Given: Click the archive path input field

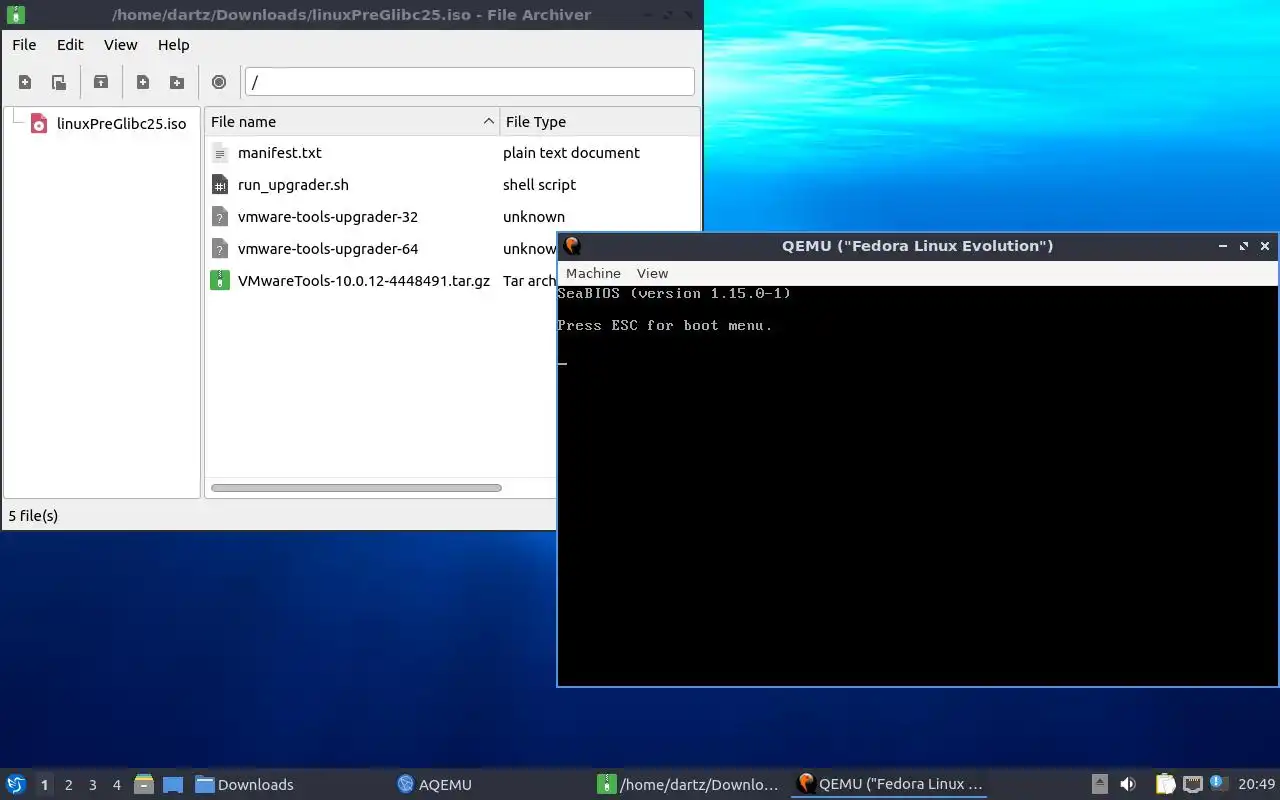Looking at the screenshot, I should tap(470, 82).
